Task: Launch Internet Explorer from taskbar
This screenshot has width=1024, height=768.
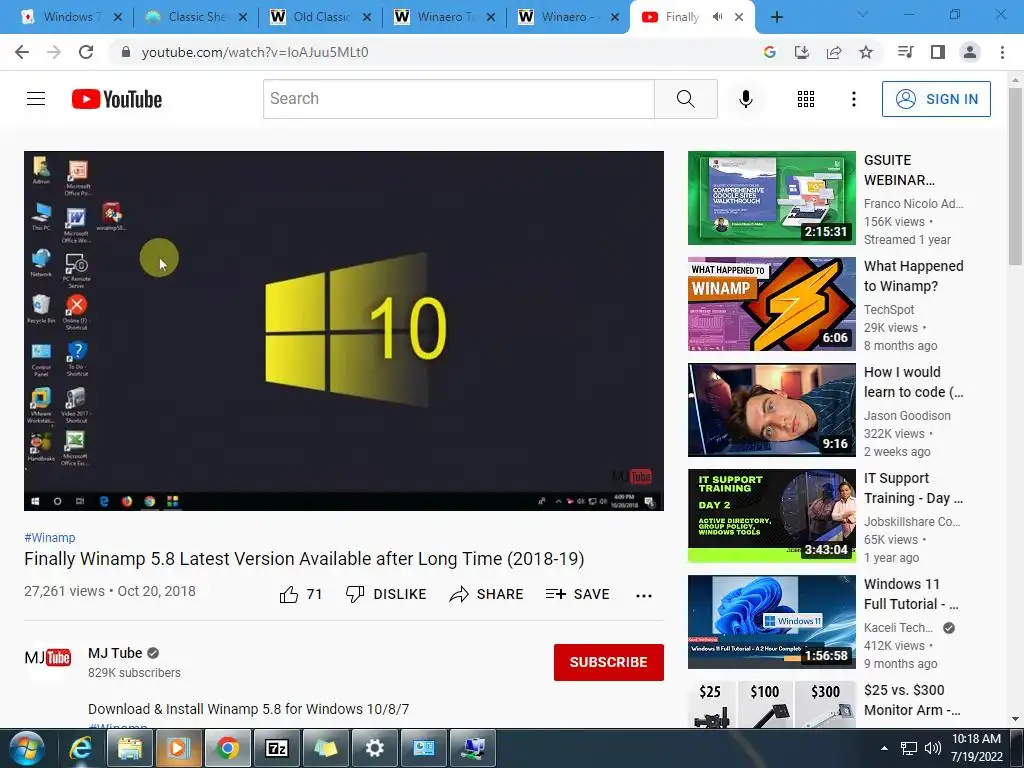Action: click(x=81, y=748)
